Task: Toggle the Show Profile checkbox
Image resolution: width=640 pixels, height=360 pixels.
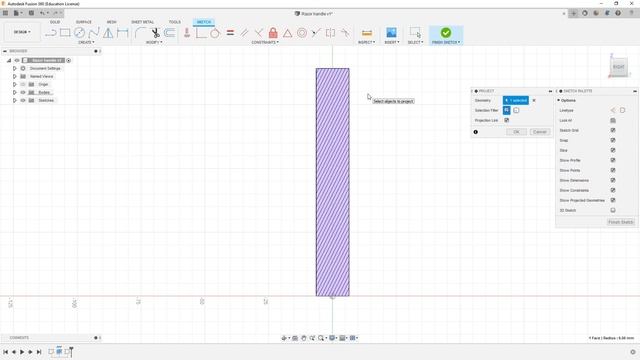Action: tap(613, 160)
